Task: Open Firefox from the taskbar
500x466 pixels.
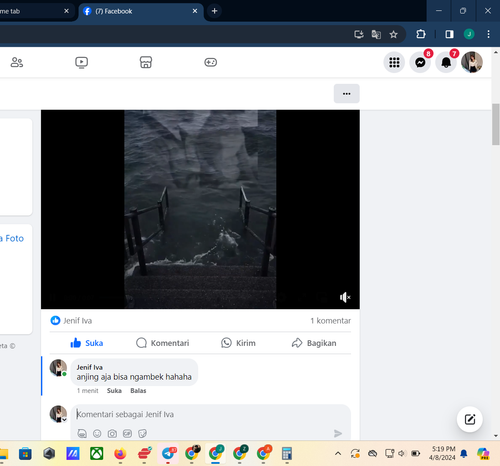Action: tap(120, 454)
